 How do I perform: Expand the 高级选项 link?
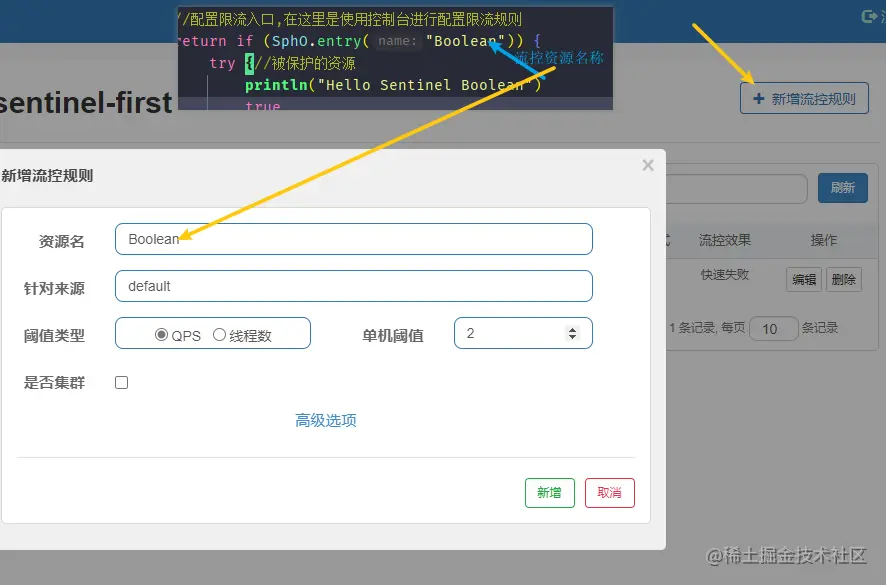point(326,420)
